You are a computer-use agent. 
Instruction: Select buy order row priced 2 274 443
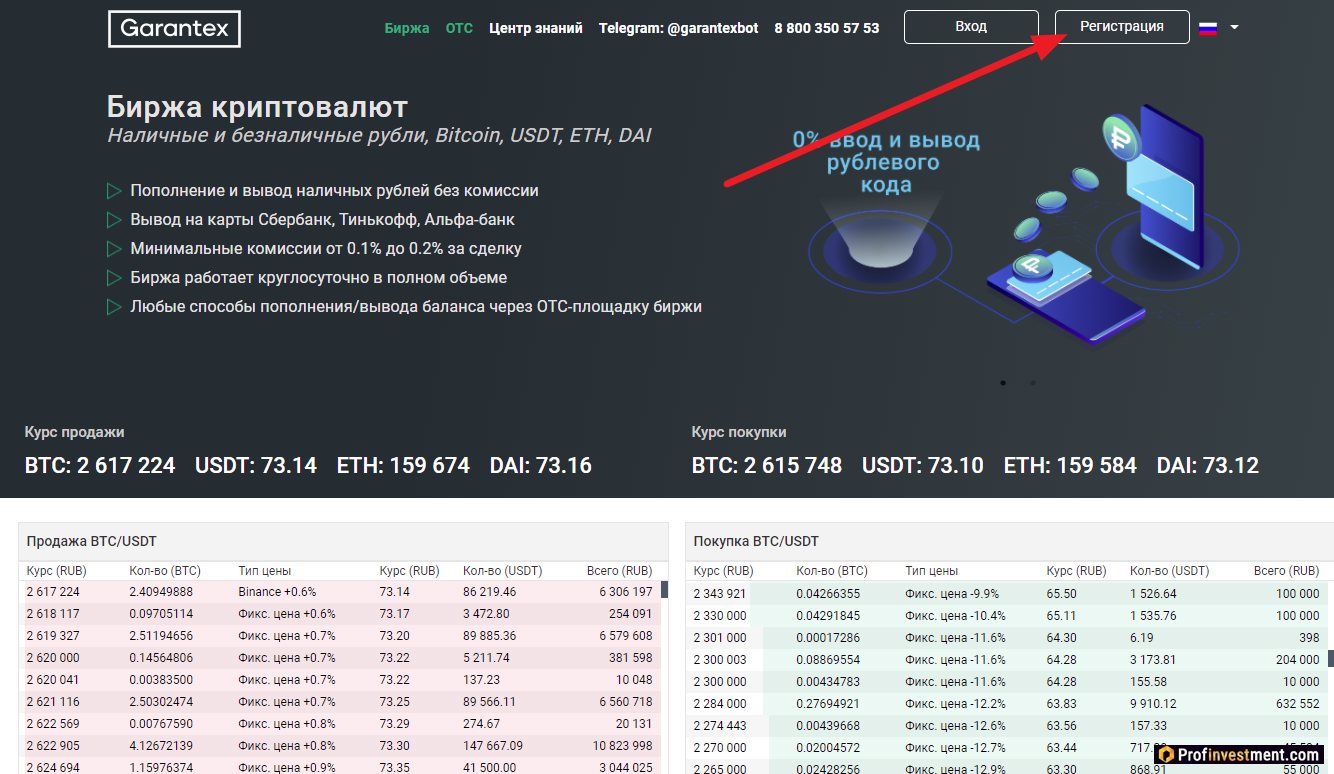(x=1006, y=726)
